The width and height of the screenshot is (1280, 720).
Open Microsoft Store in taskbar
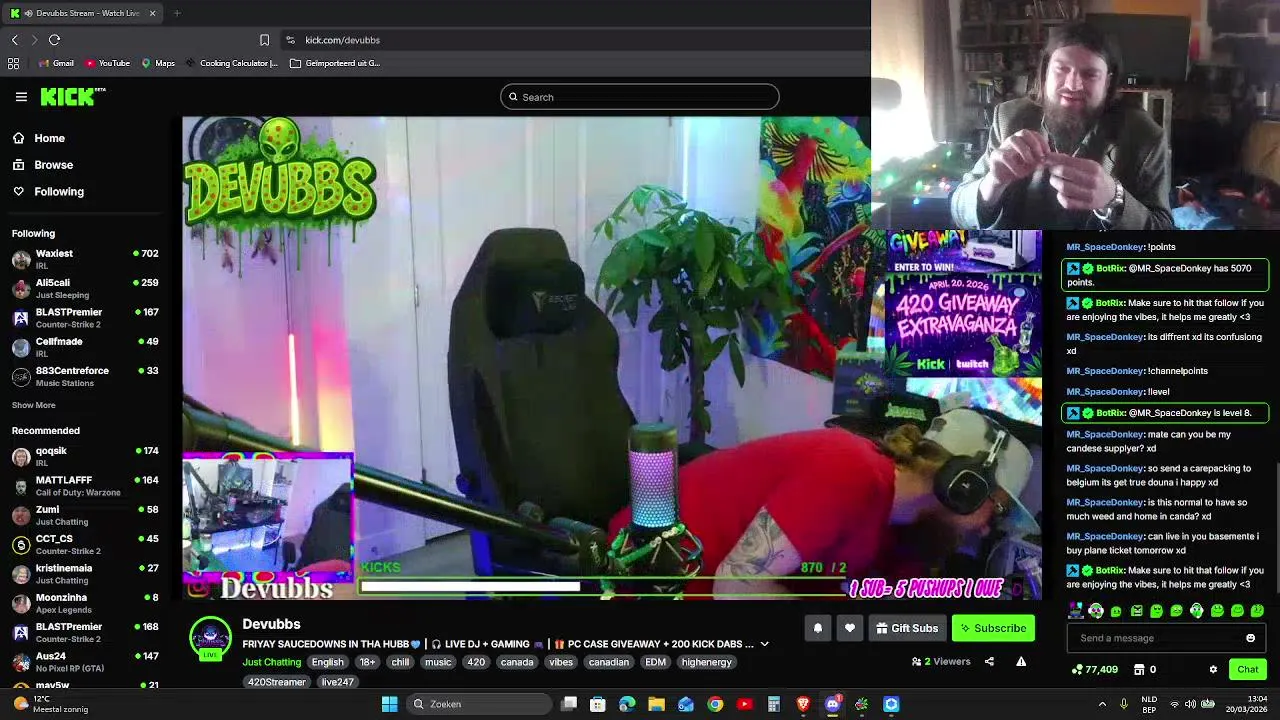coord(597,704)
